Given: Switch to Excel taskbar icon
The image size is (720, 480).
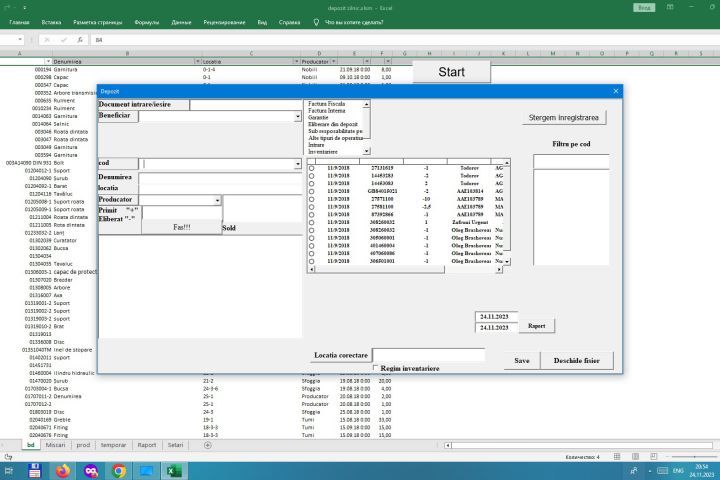Looking at the screenshot, I should pyautogui.click(x=174, y=471).
